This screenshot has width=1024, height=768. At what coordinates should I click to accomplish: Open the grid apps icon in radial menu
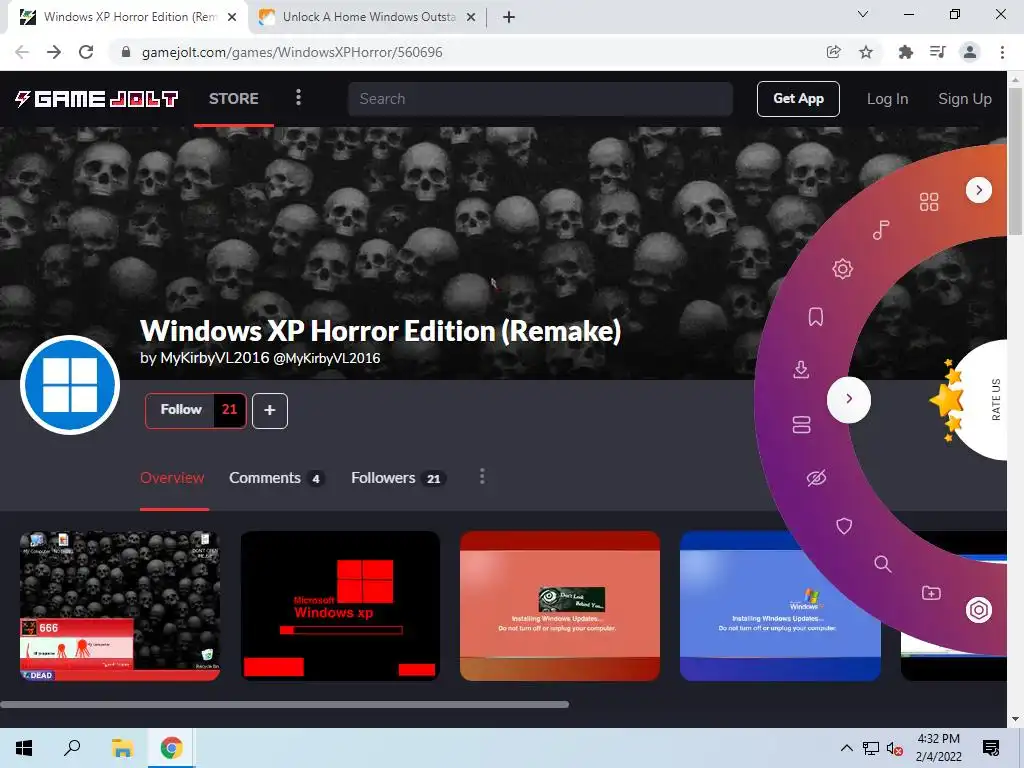coord(929,202)
